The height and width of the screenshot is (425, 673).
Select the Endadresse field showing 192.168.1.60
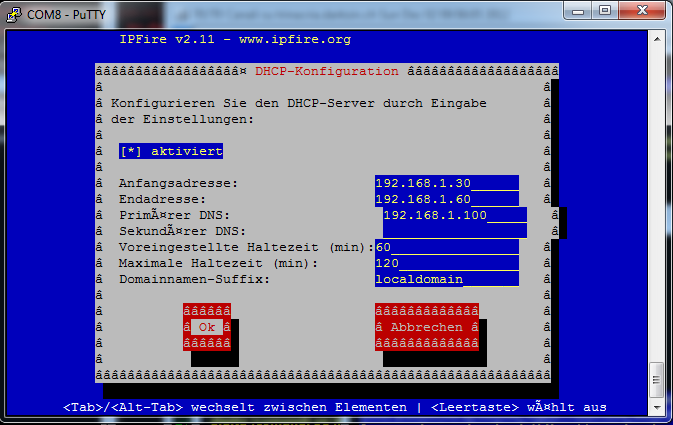click(x=446, y=199)
